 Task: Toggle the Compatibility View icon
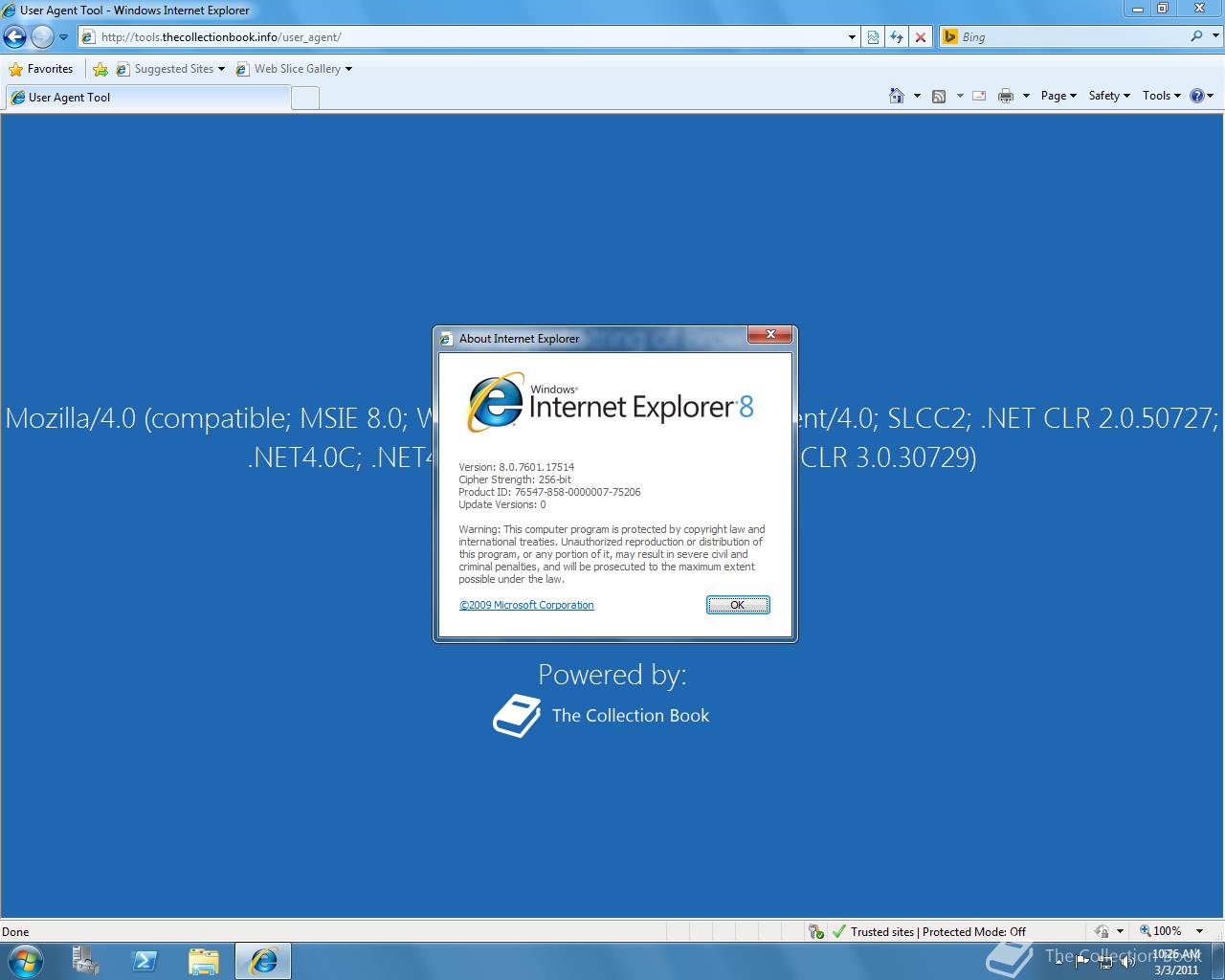point(873,37)
